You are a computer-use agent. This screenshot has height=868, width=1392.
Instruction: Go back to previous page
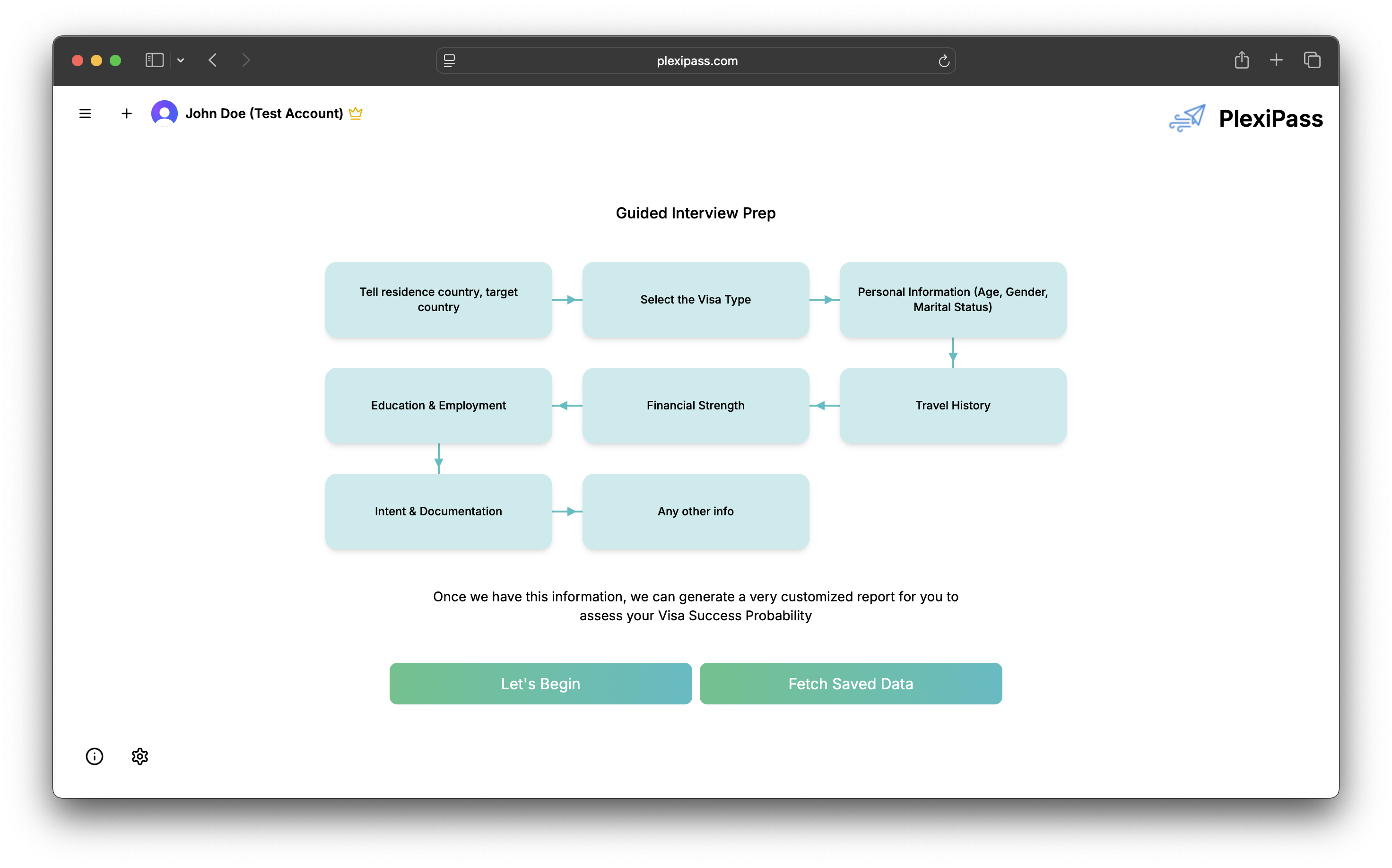tap(213, 61)
